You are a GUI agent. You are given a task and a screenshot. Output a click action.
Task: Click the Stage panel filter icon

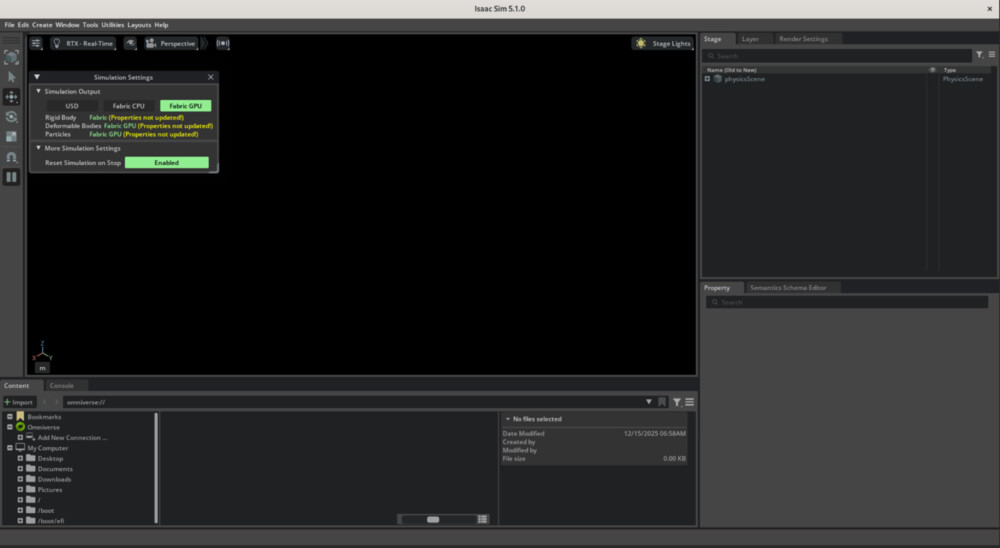click(979, 55)
